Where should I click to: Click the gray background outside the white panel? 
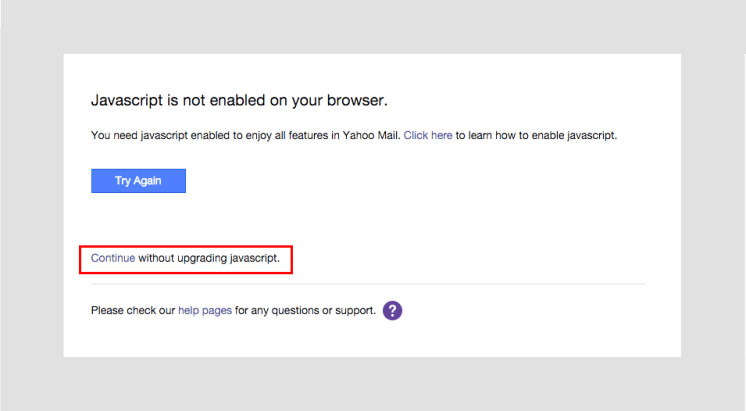pos(30,200)
